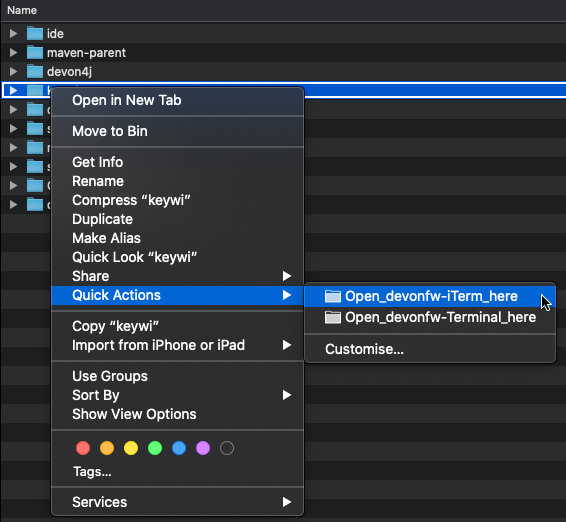
Task: Click the Open_devonfw-iTerm_here workflow icon
Action: (x=332, y=296)
